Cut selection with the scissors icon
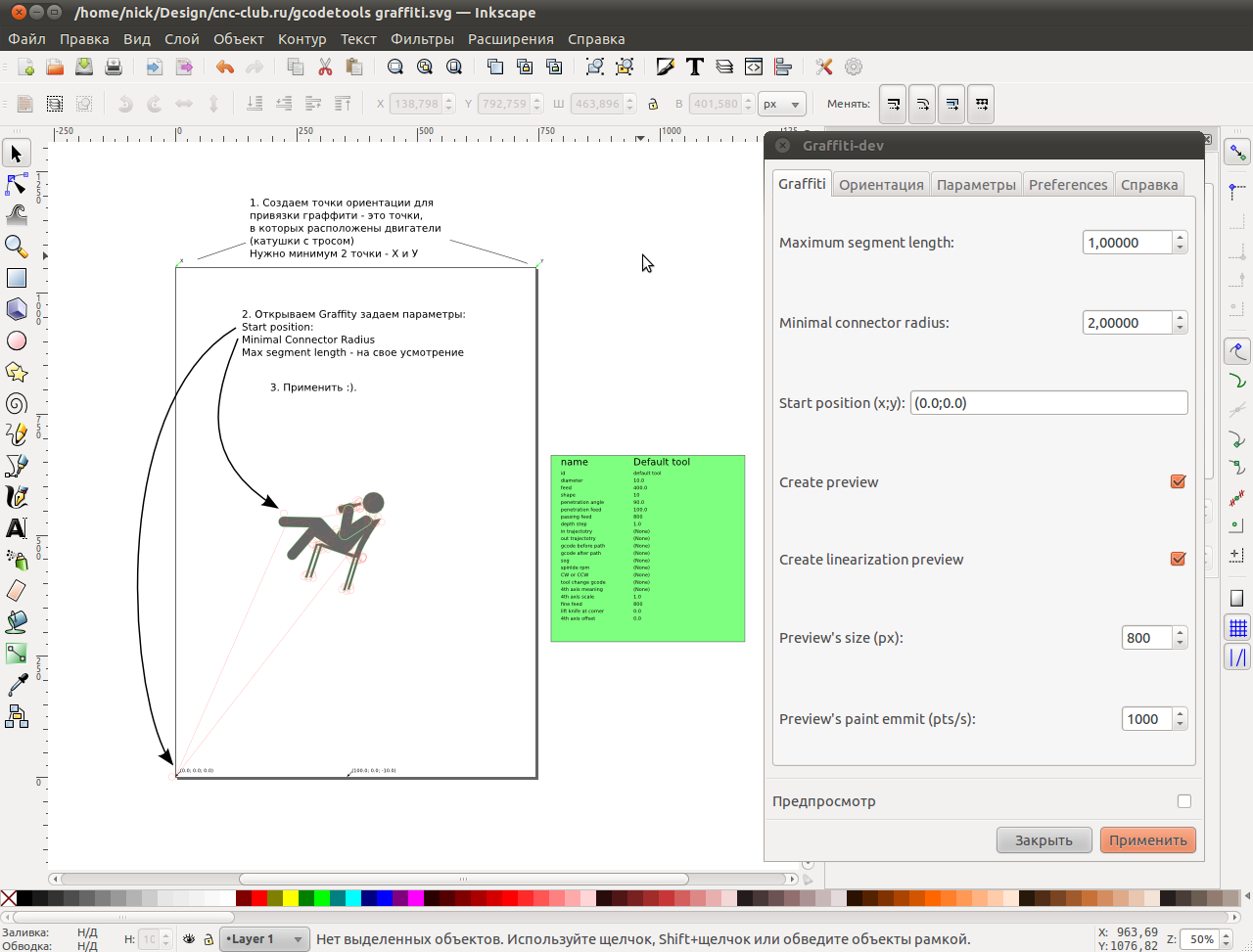Image resolution: width=1253 pixels, height=952 pixels. [x=325, y=67]
